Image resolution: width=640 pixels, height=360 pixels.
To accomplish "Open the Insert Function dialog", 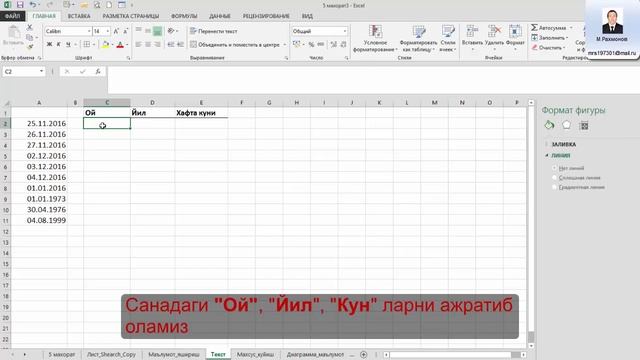I will coord(98,71).
